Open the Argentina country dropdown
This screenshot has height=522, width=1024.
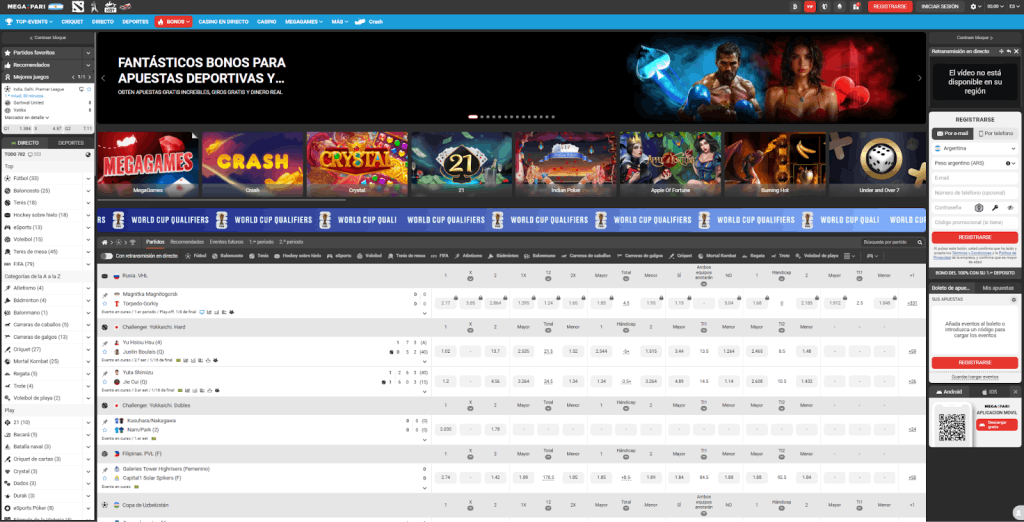[x=974, y=147]
